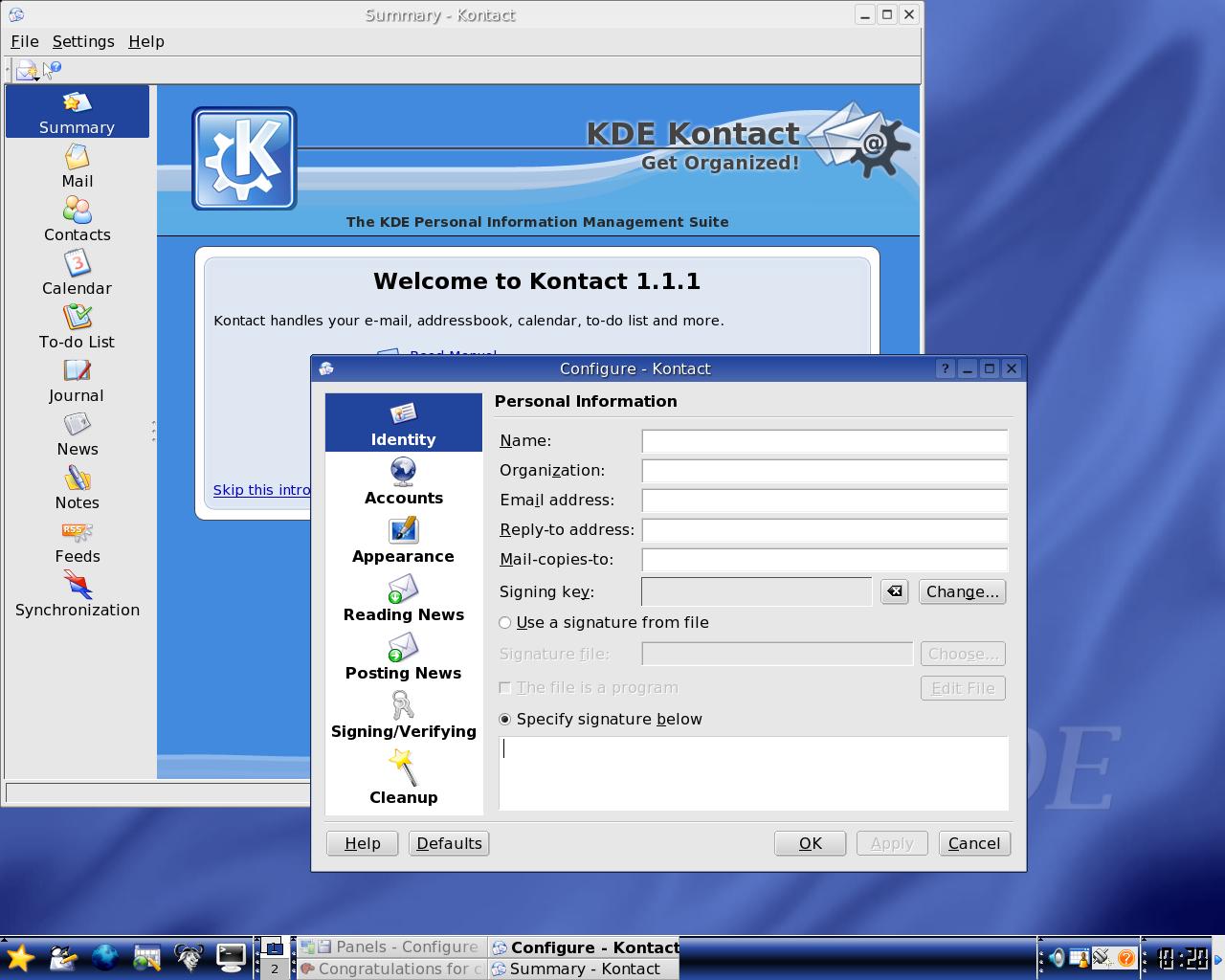The width and height of the screenshot is (1225, 980).
Task: Click the 'Skip this intro' link
Action: coord(261,490)
